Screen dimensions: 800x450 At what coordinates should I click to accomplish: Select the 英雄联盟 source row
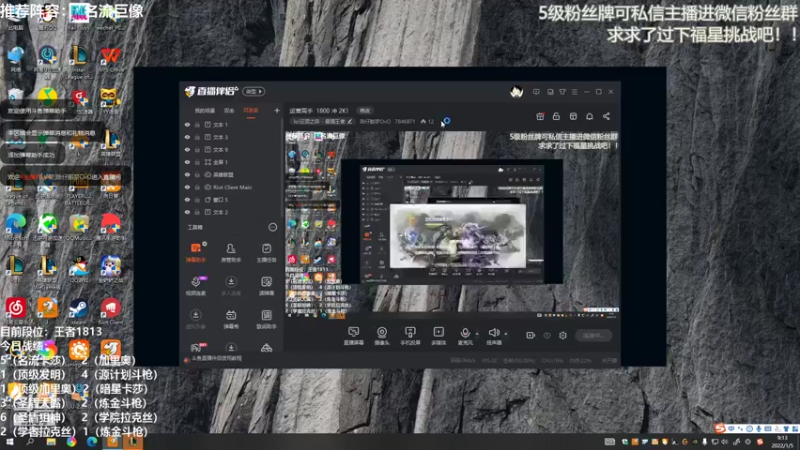(x=231, y=174)
